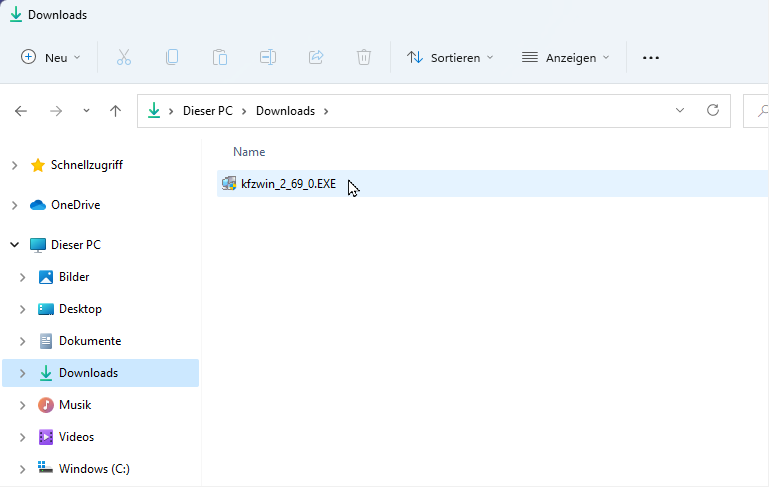The image size is (769, 487).
Task: Open Musik in navigation pane
Action: (x=75, y=405)
